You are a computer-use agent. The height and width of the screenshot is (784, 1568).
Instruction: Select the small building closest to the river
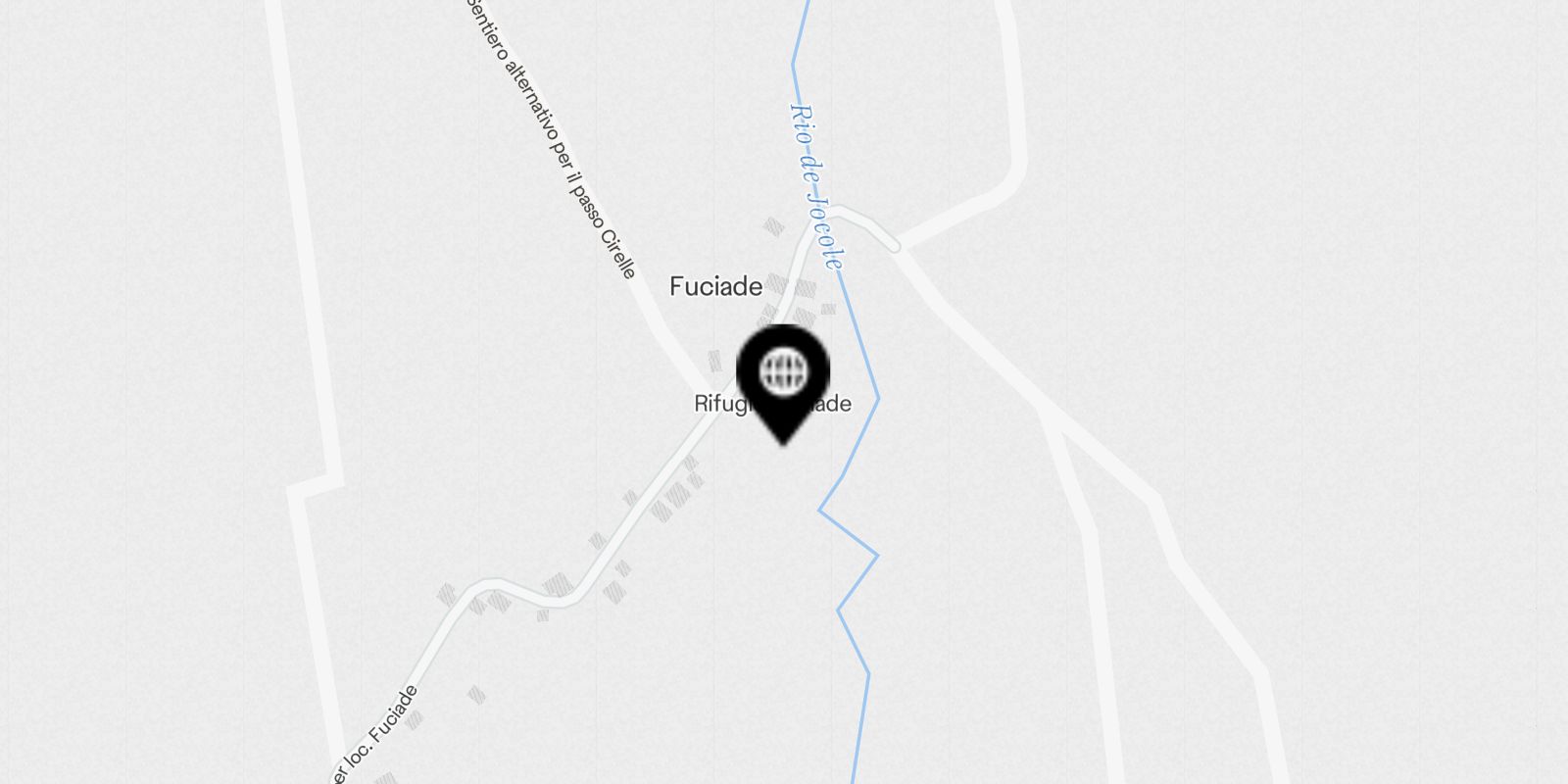[828, 309]
